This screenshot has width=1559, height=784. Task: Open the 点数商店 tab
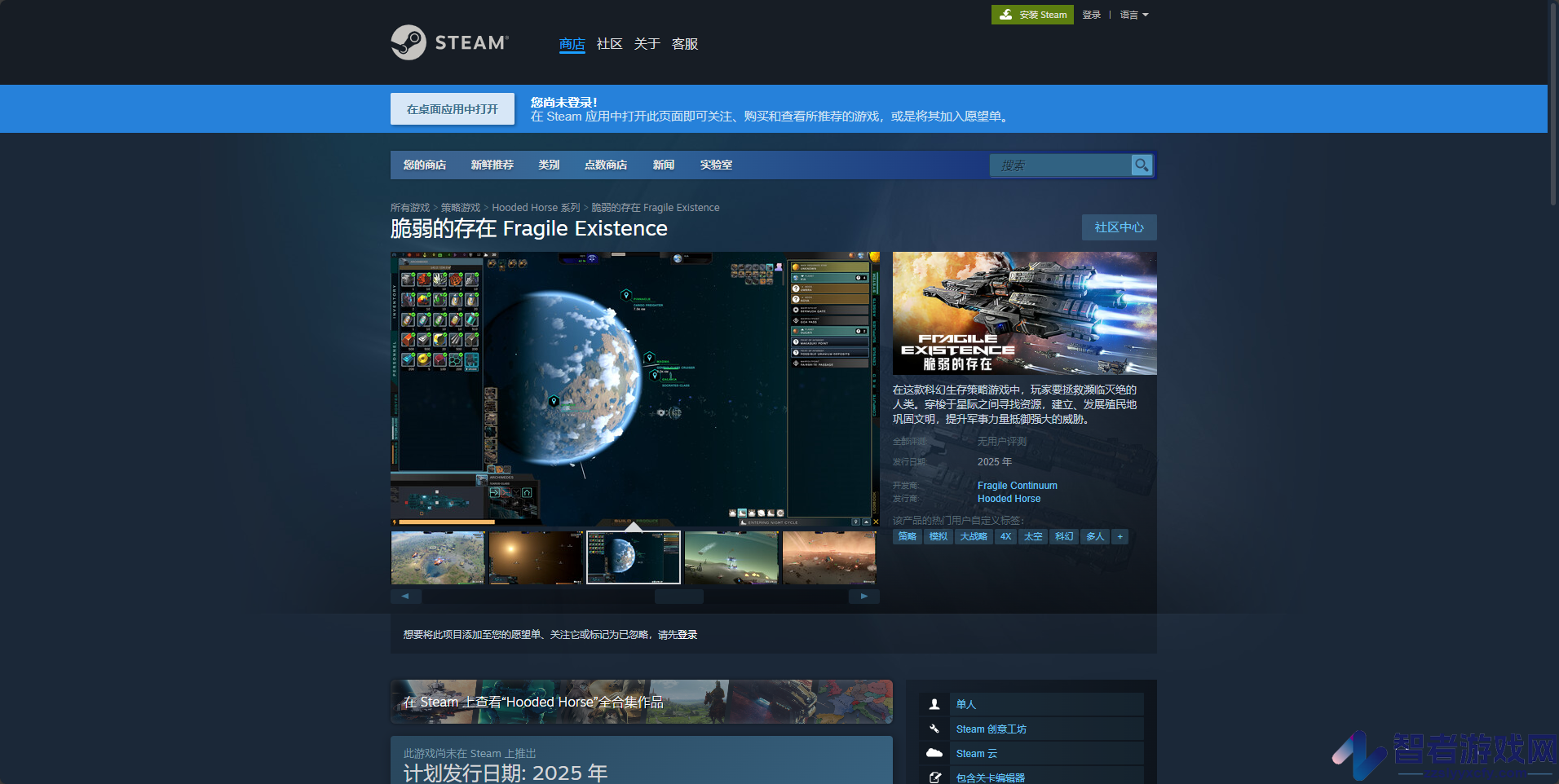point(606,165)
